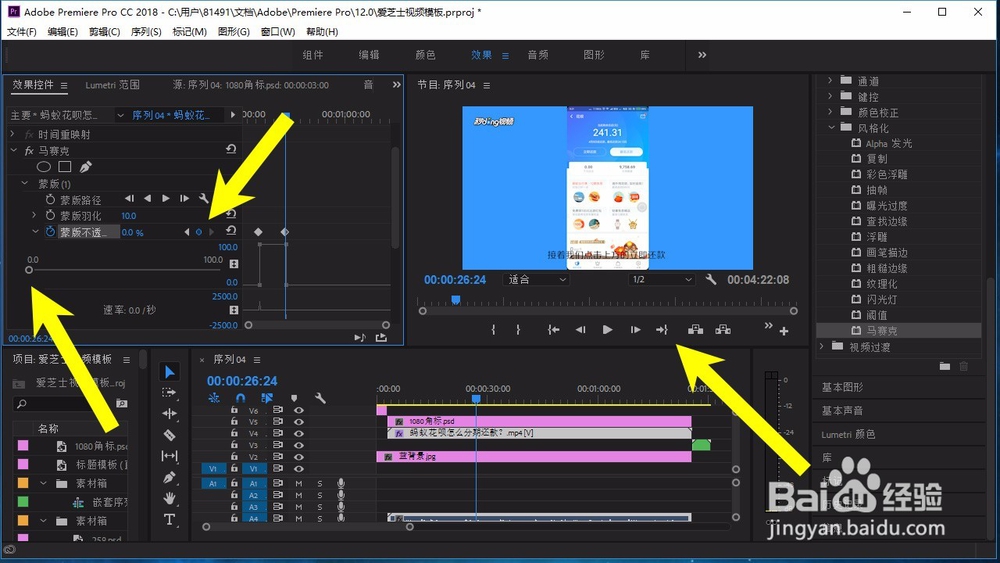The width and height of the screenshot is (1000, 563).
Task: Select the Selection tool arrow
Action: tap(169, 372)
